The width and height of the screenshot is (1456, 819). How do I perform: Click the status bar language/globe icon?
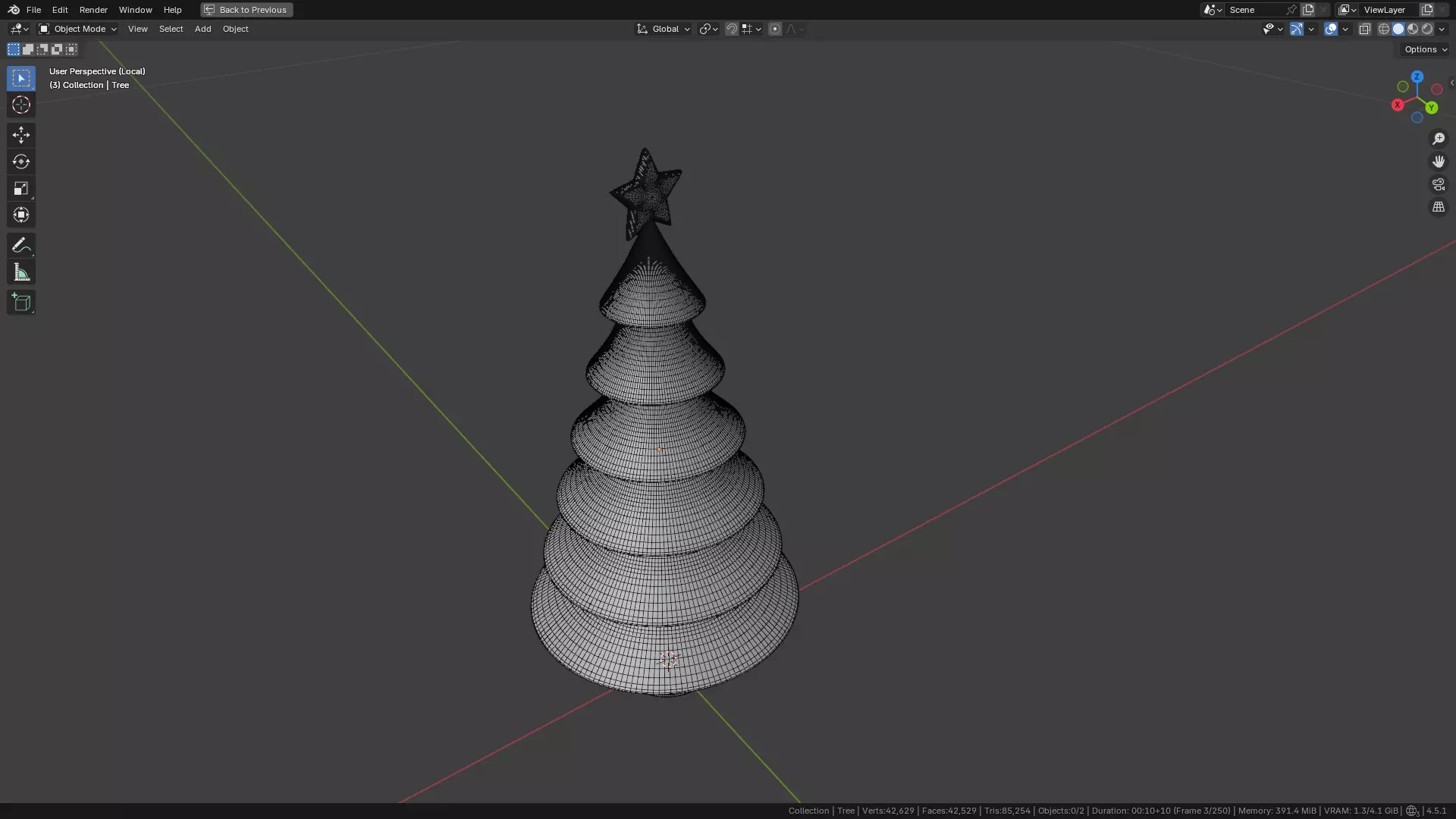click(x=1412, y=811)
